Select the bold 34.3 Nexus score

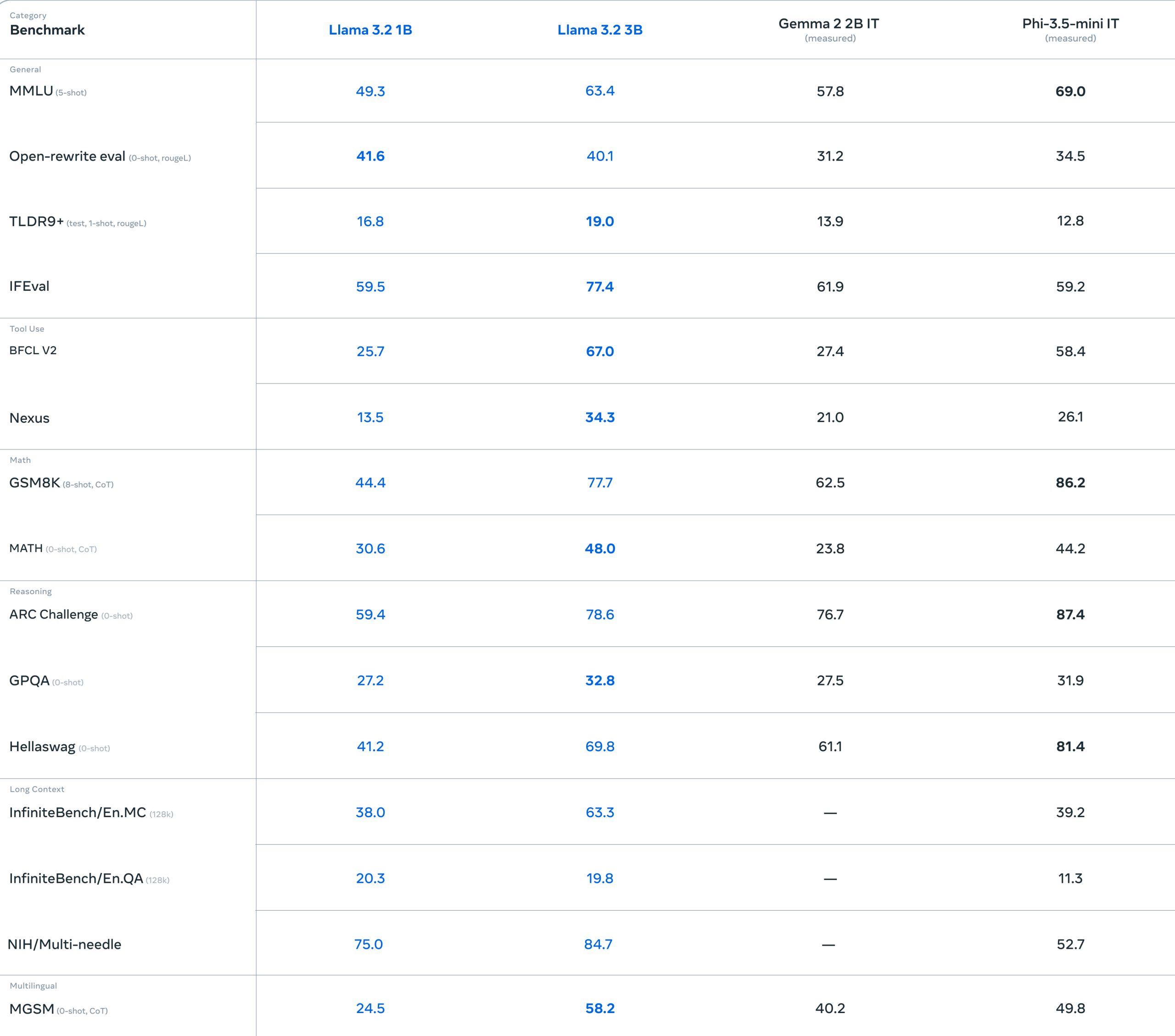[599, 417]
